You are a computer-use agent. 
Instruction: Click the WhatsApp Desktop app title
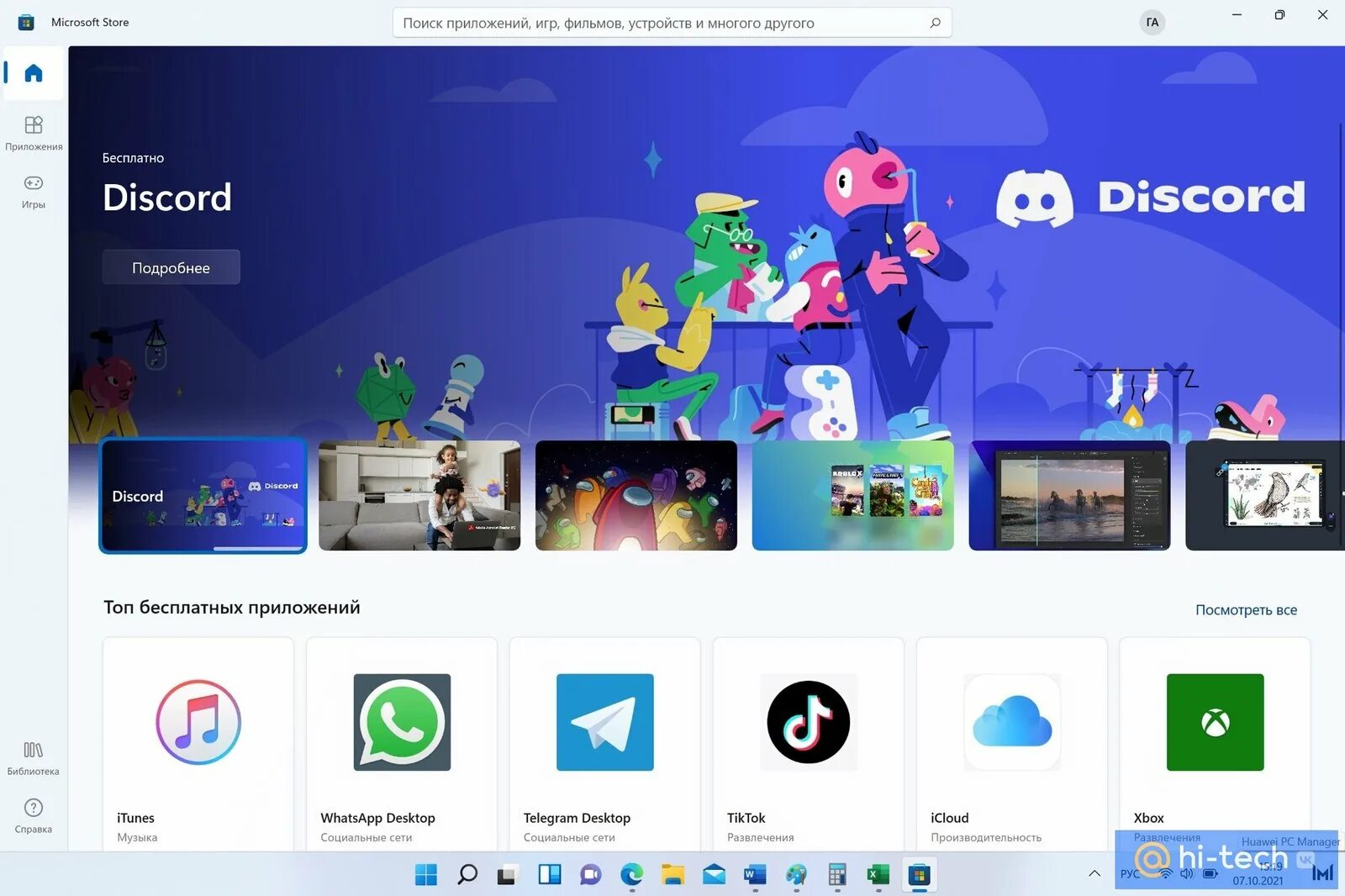(x=377, y=818)
